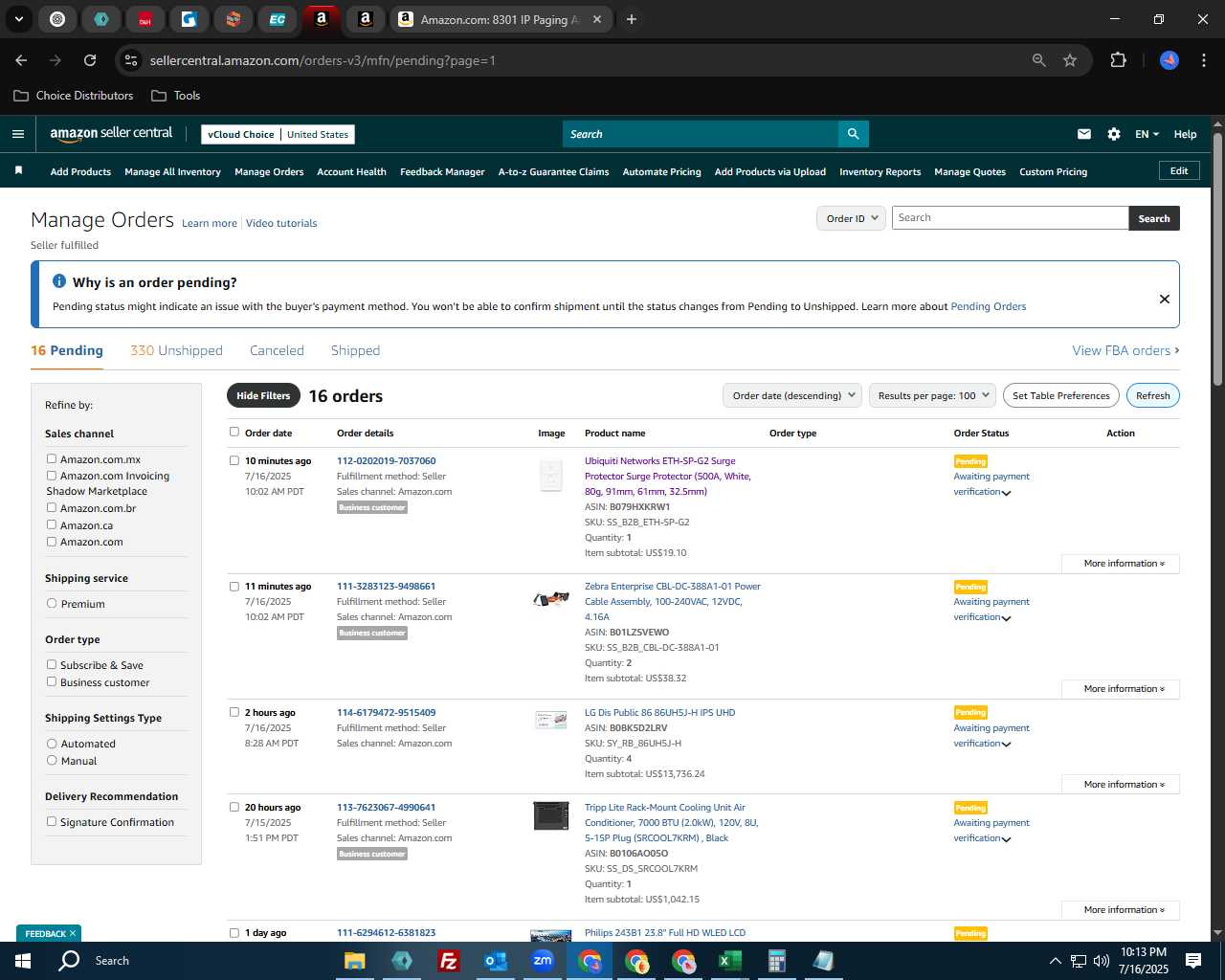
Task: Reload the page with browser refresh icon
Action: (90, 60)
